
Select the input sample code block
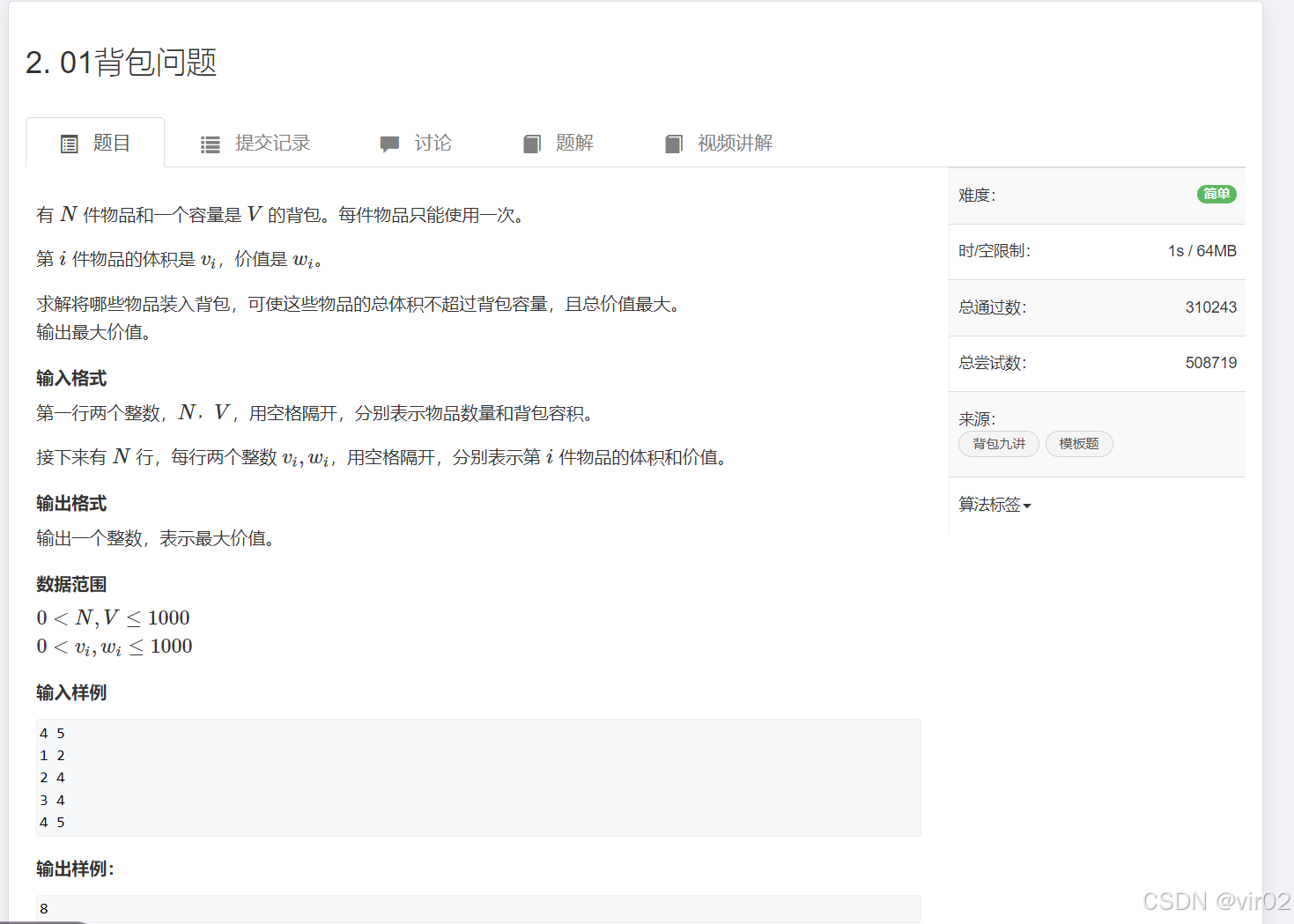[478, 777]
